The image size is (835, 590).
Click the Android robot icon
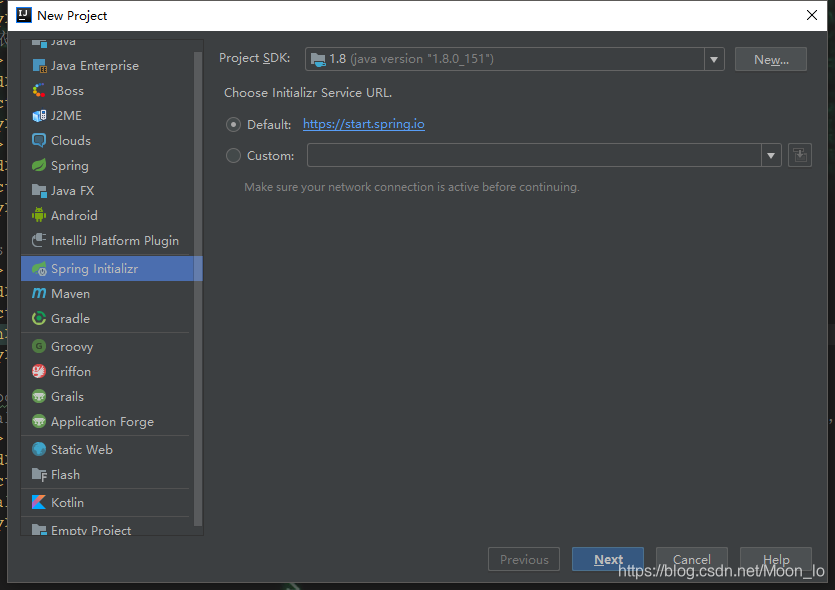(39, 215)
